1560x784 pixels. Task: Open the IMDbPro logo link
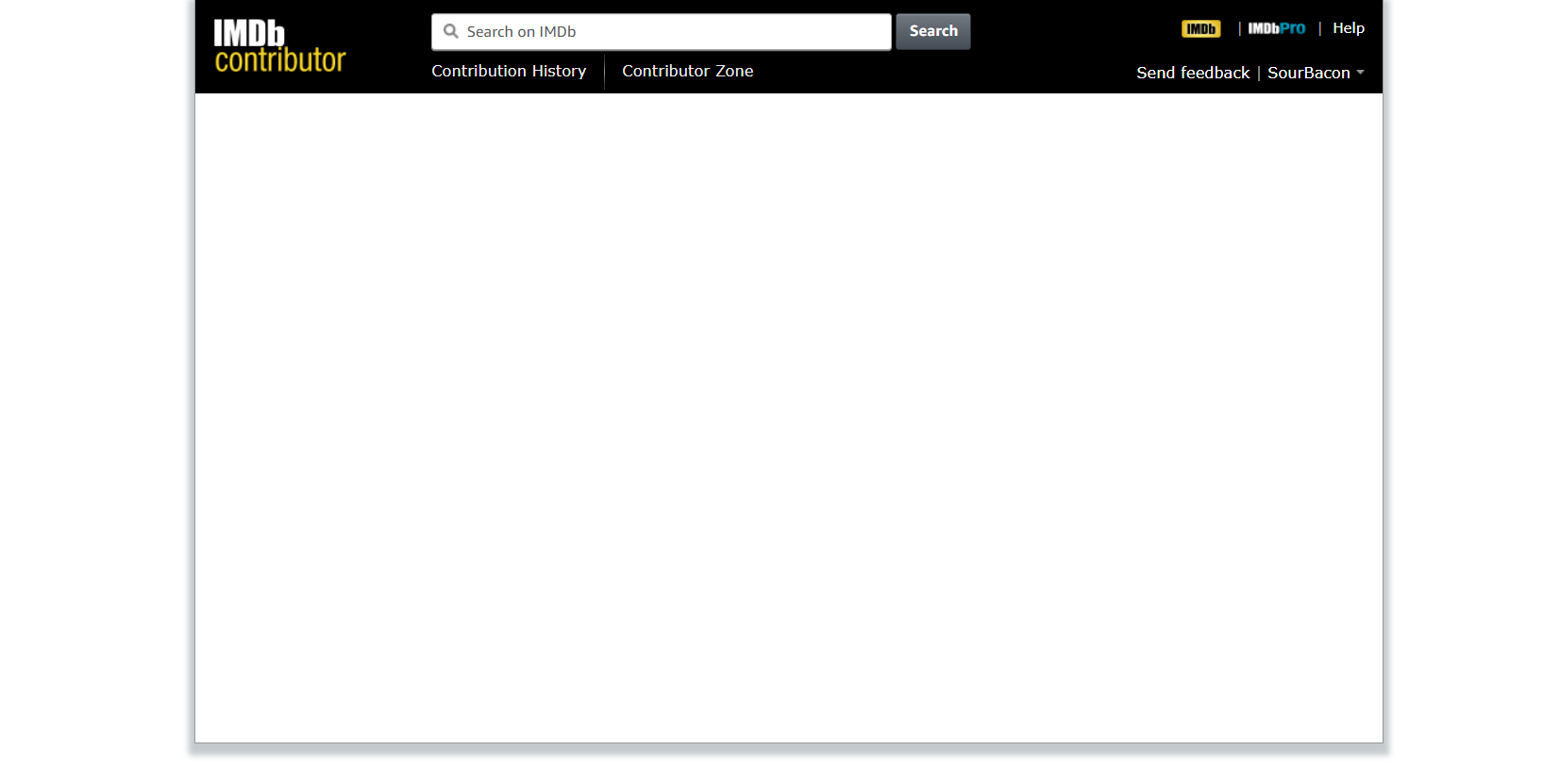click(x=1276, y=29)
